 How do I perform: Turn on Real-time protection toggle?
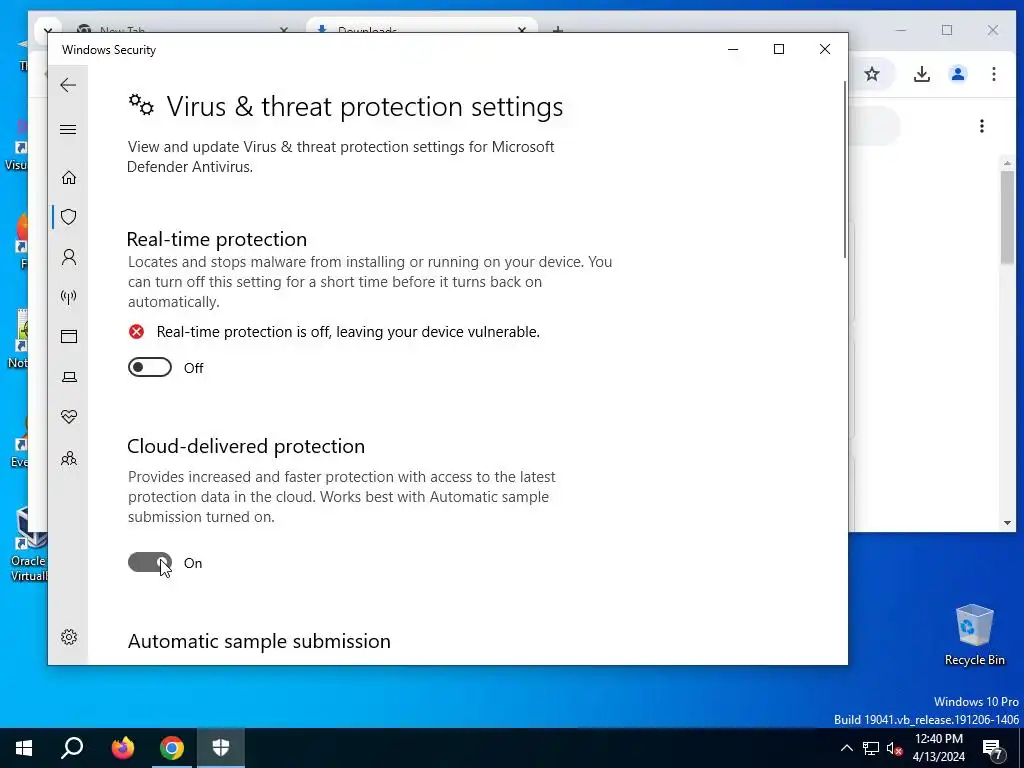point(150,368)
